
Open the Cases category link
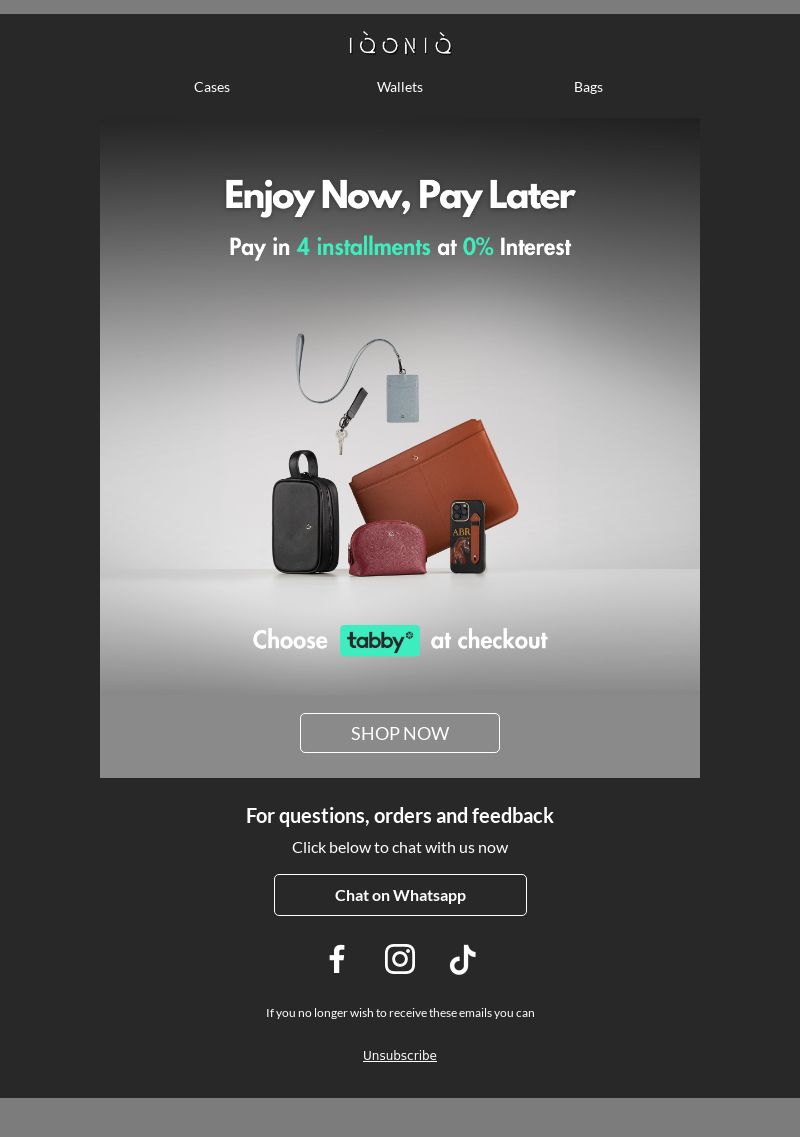(x=212, y=87)
